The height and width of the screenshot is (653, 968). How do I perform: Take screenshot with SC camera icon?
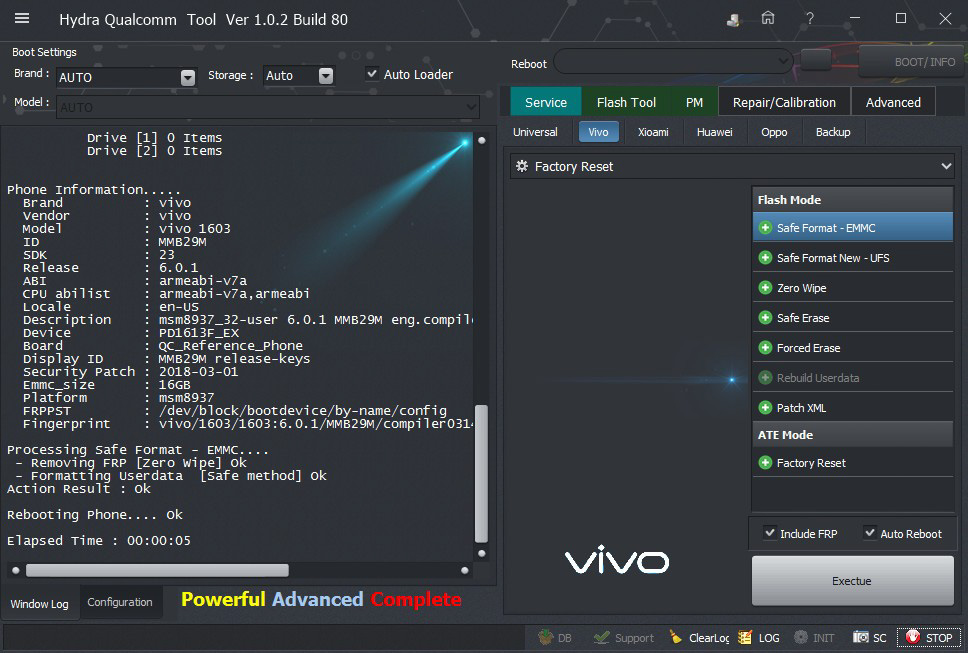click(x=861, y=637)
